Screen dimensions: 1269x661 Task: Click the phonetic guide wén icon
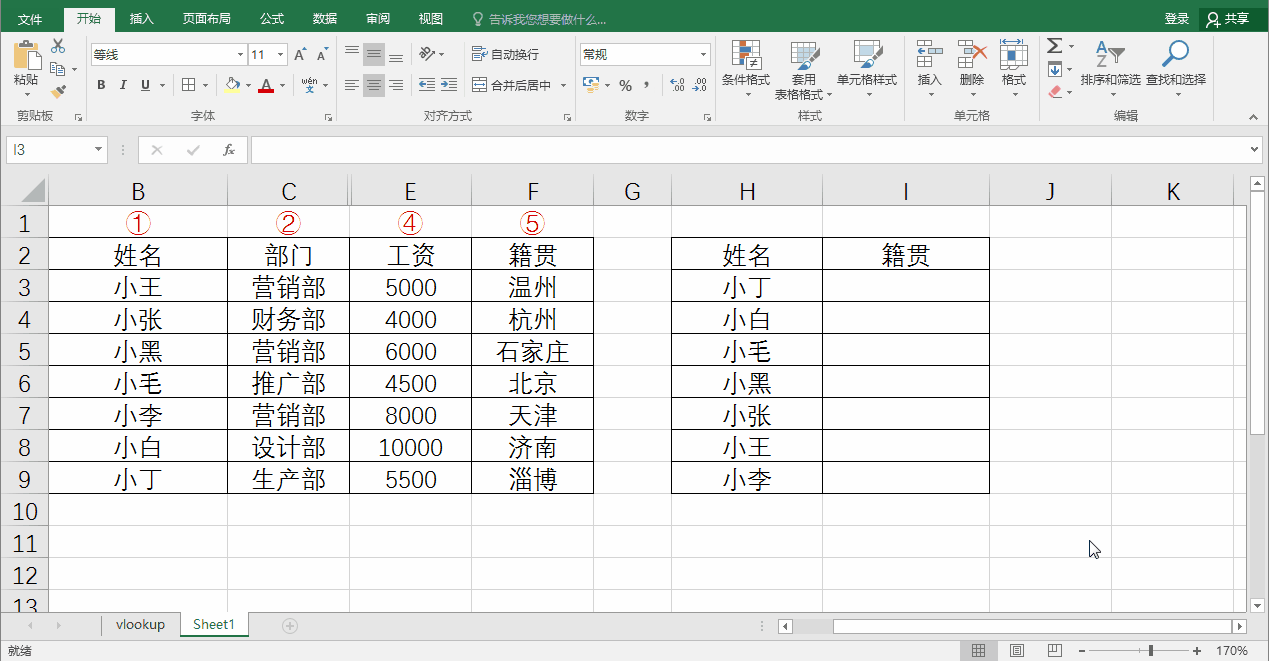pos(310,85)
